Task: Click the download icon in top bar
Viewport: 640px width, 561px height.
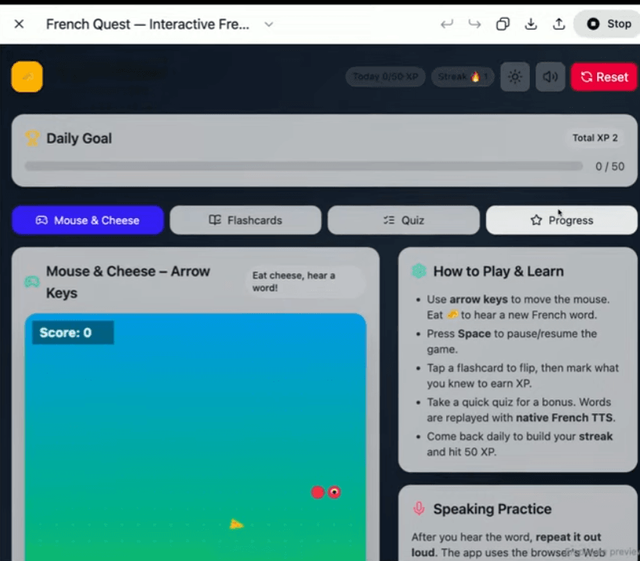Action: [x=531, y=24]
